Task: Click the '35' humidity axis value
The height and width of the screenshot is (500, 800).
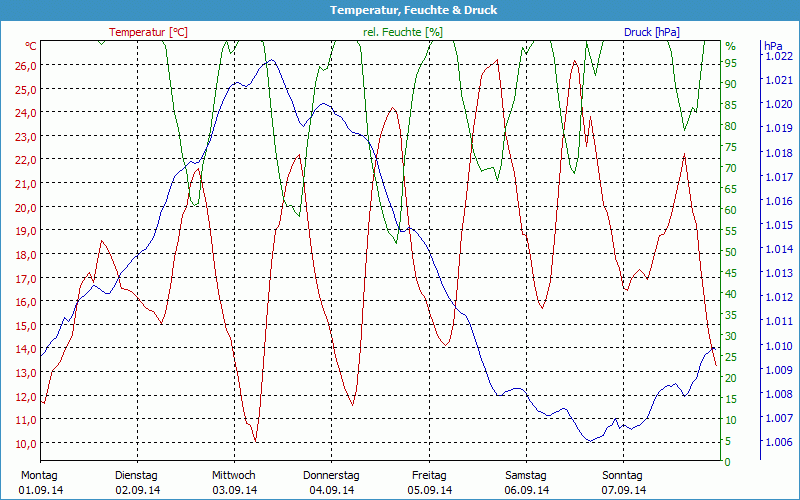Action: (x=731, y=315)
